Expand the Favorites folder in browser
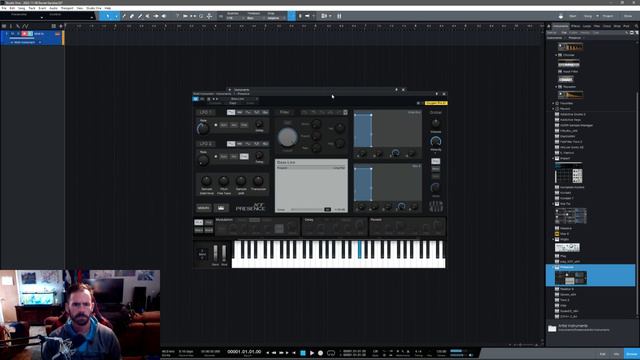 pos(553,103)
